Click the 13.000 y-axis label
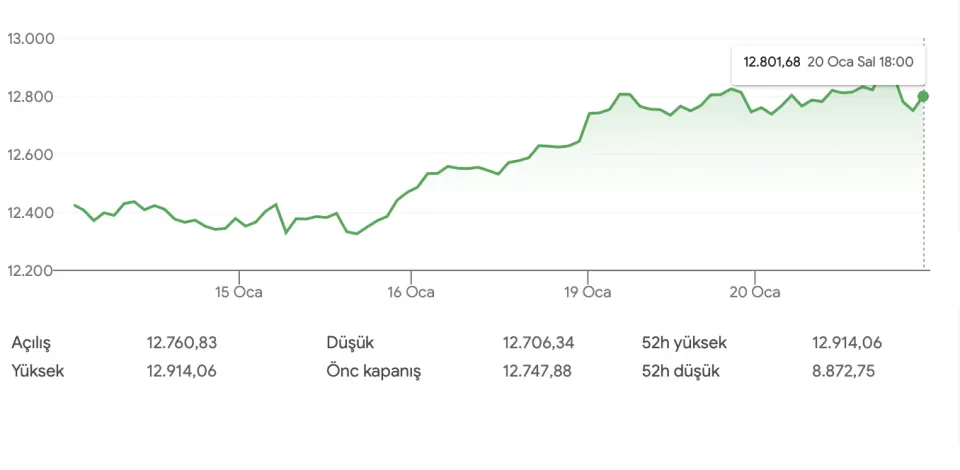The width and height of the screenshot is (960, 470). pos(30,39)
